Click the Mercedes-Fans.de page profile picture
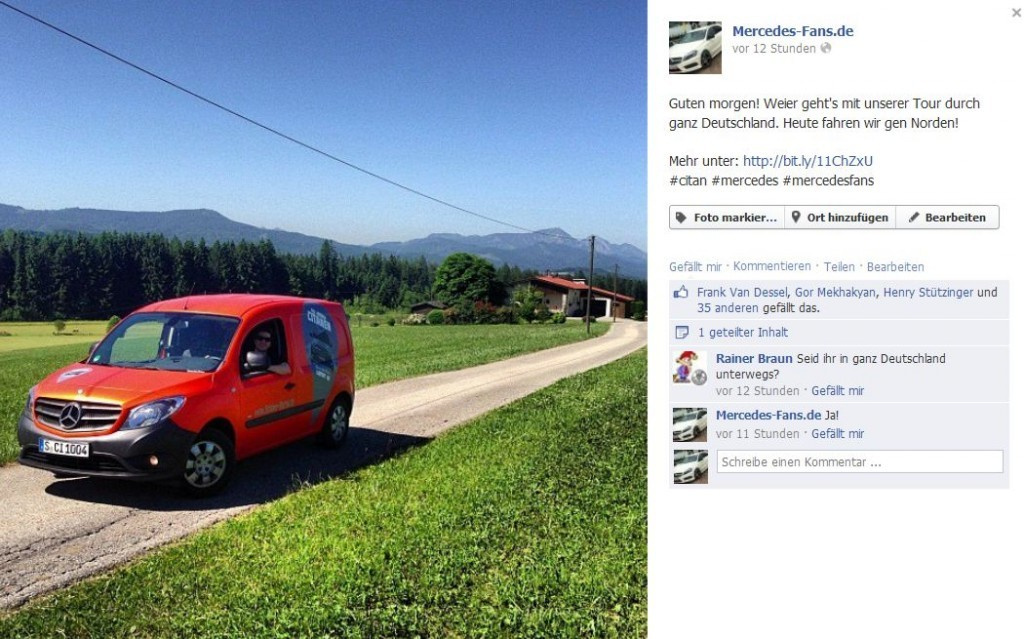 click(x=695, y=47)
